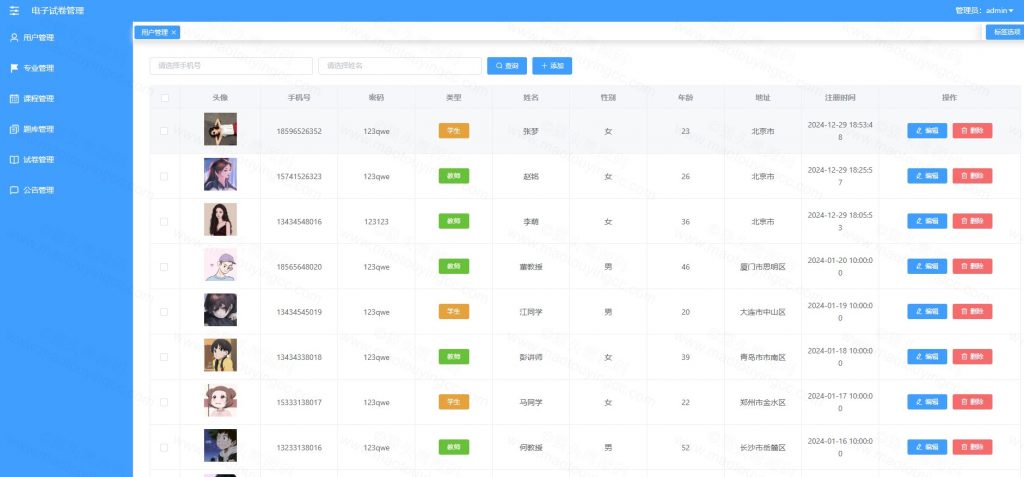The height and width of the screenshot is (477, 1024).
Task: Toggle the select-all header checkbox
Action: 165,98
